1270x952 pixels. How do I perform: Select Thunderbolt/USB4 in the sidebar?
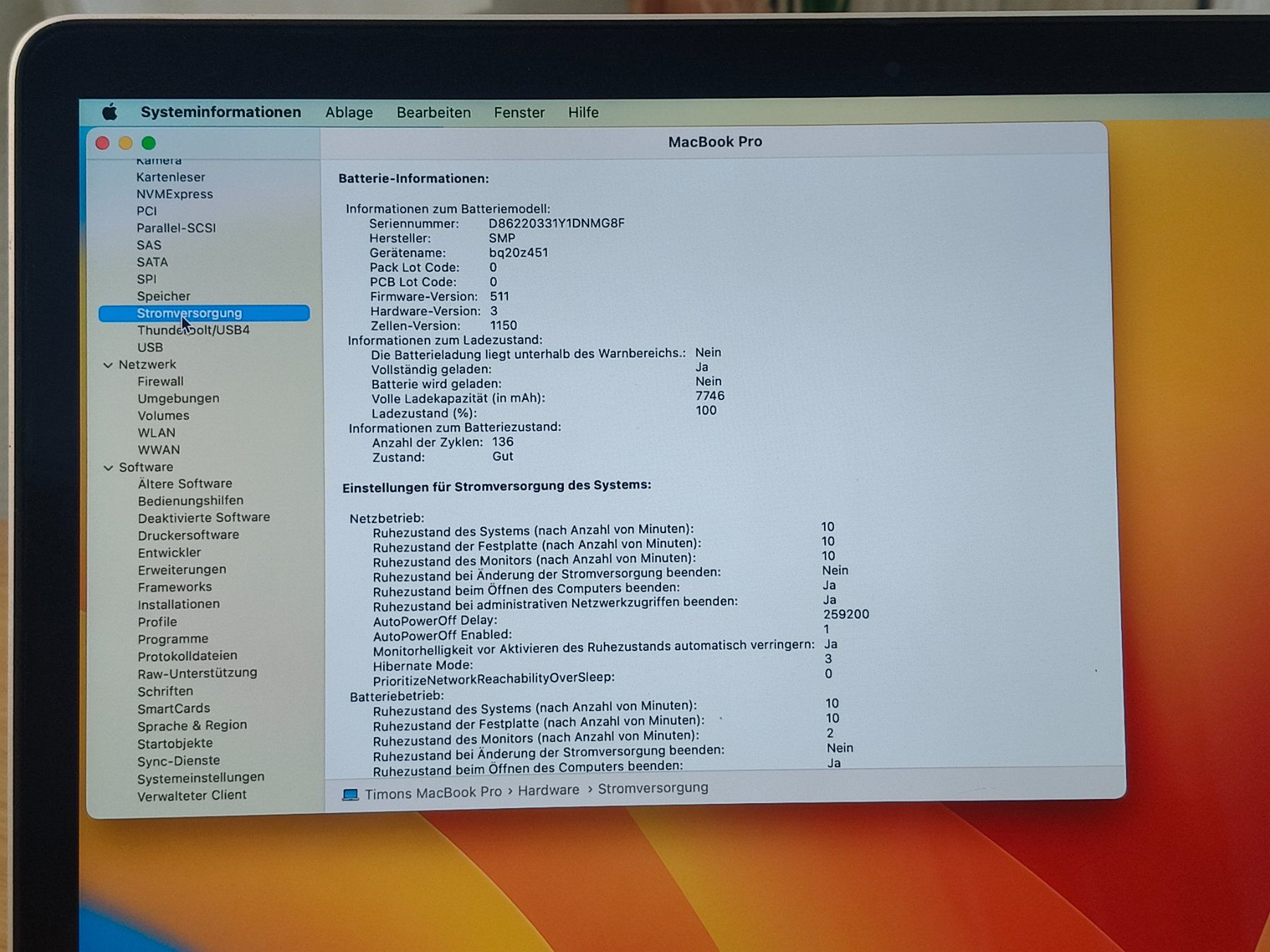[193, 330]
